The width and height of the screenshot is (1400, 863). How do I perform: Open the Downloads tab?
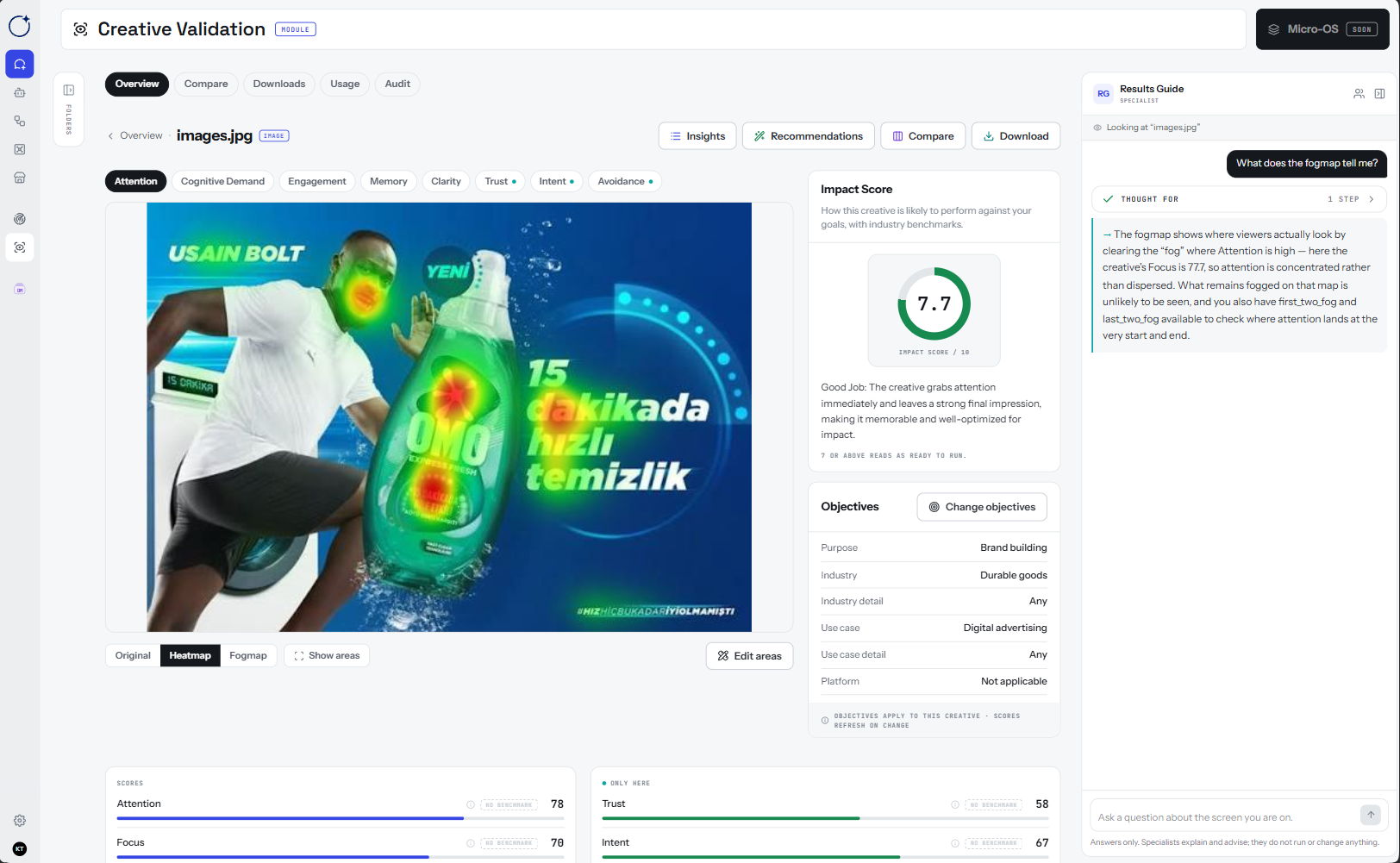[279, 84]
